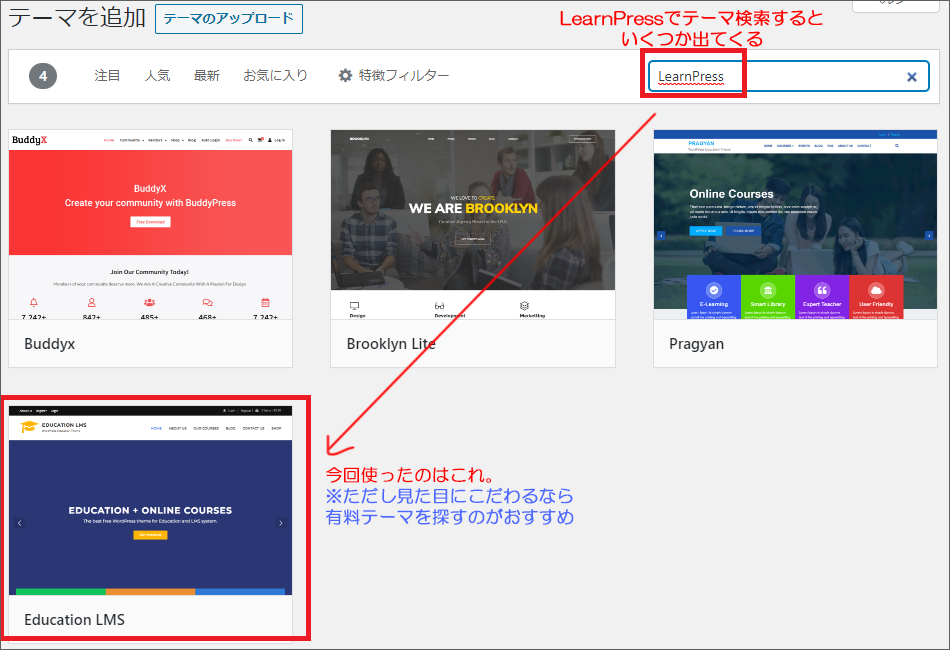Select the 注目 filter tab
Screen dimensions: 950x650
pos(107,74)
